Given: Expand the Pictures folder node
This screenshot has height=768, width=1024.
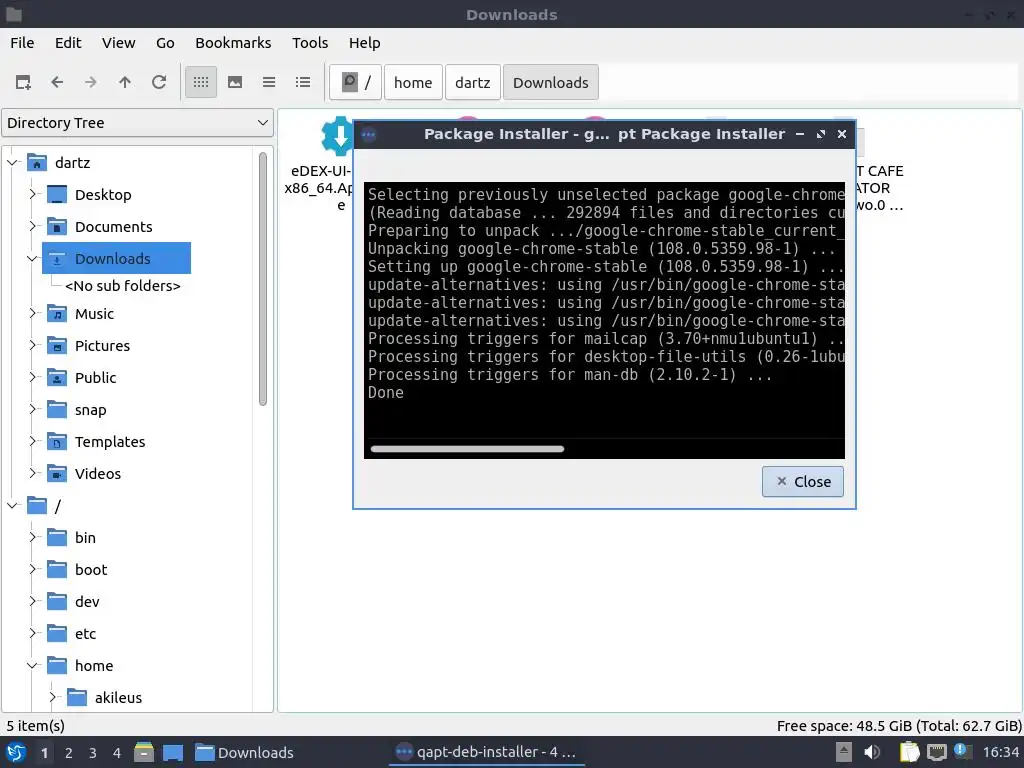Looking at the screenshot, I should (32, 345).
